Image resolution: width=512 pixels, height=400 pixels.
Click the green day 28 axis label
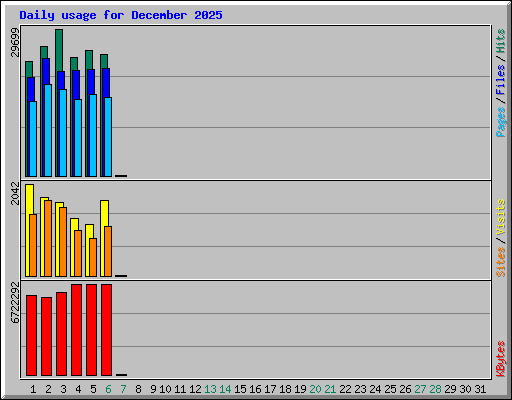(435, 389)
